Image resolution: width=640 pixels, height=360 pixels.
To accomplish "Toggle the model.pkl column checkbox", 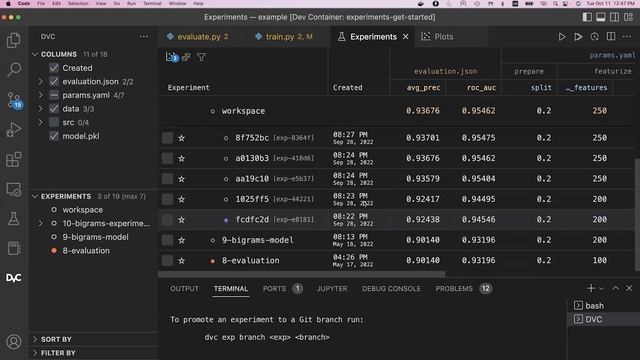I will click(54, 136).
